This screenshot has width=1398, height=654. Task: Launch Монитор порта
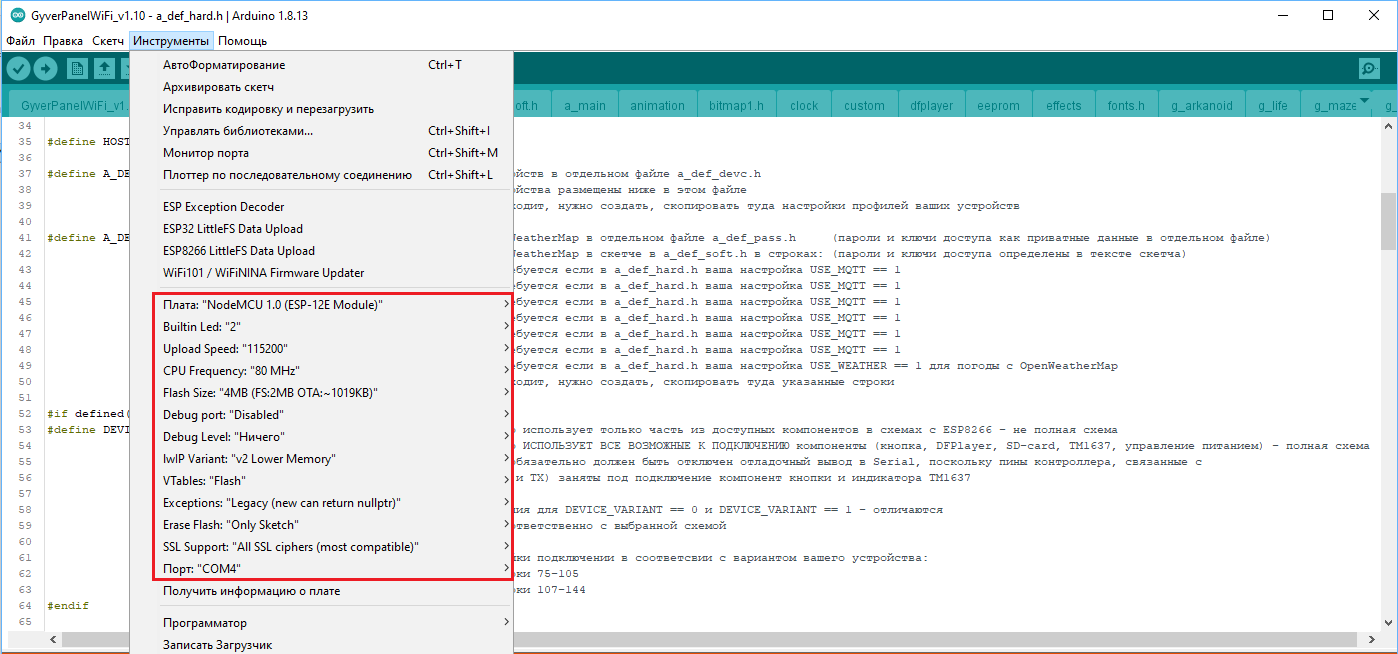321,153
